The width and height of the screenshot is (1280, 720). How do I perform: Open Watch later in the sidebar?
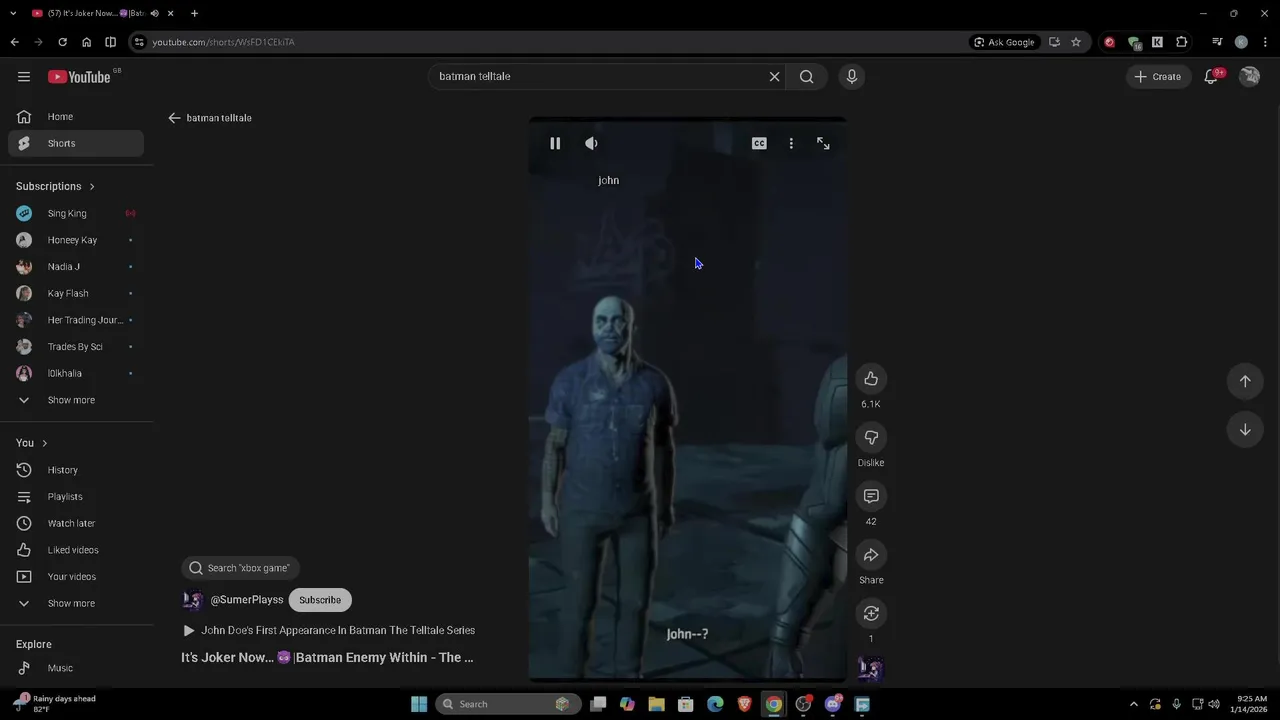[x=76, y=523]
